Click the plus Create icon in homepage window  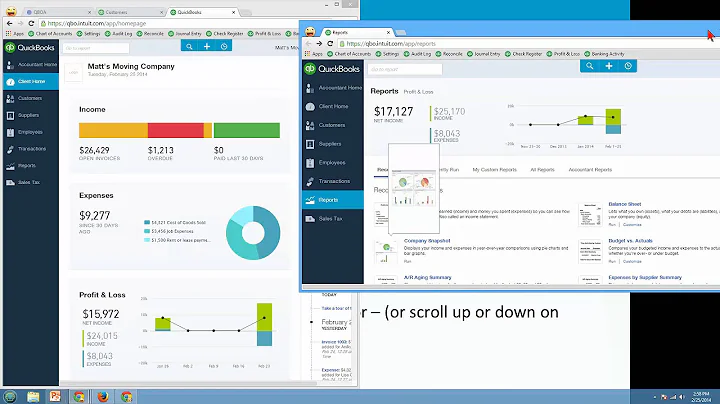point(207,46)
